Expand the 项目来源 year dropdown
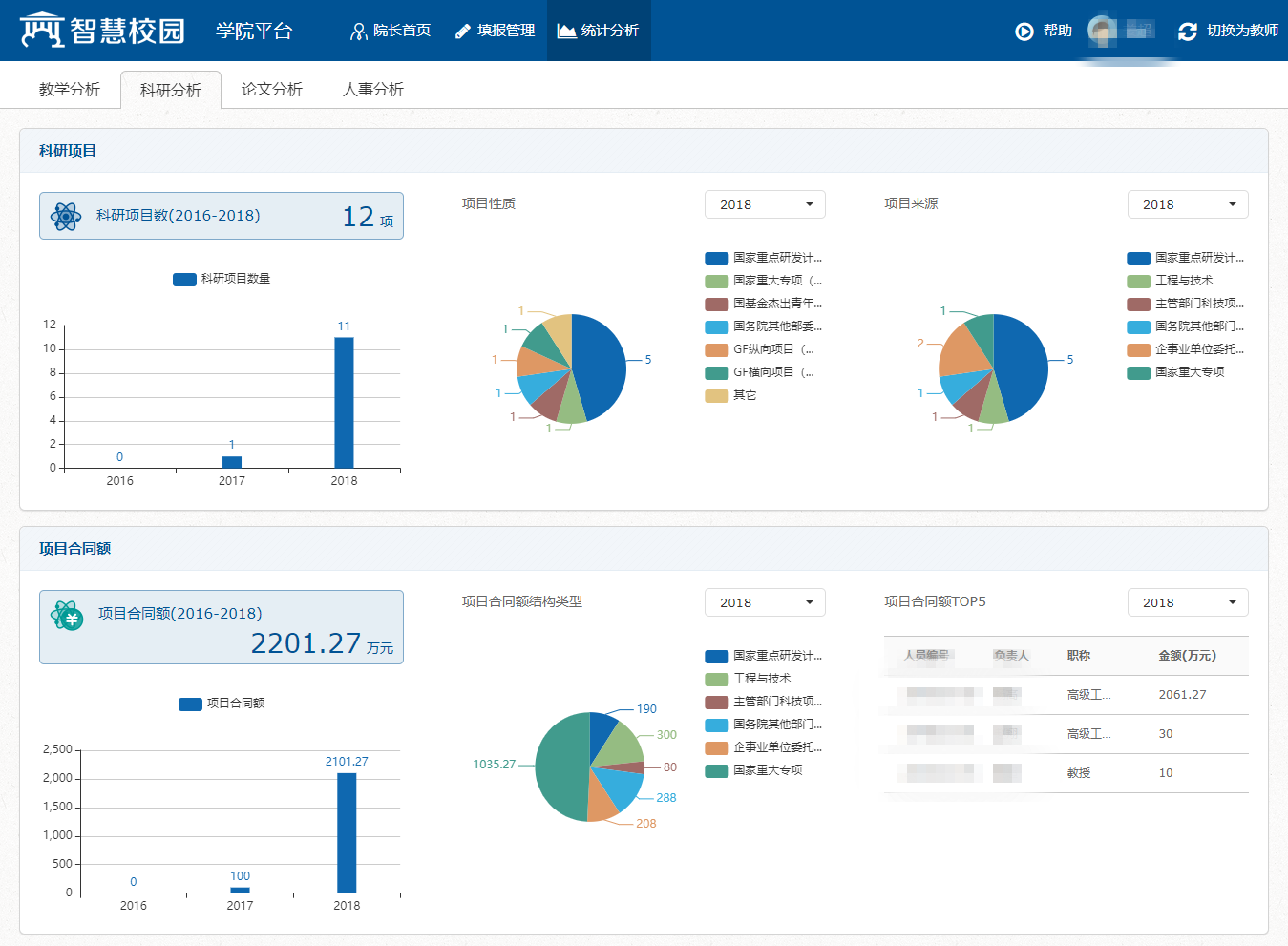The image size is (1288, 946). [x=1188, y=204]
